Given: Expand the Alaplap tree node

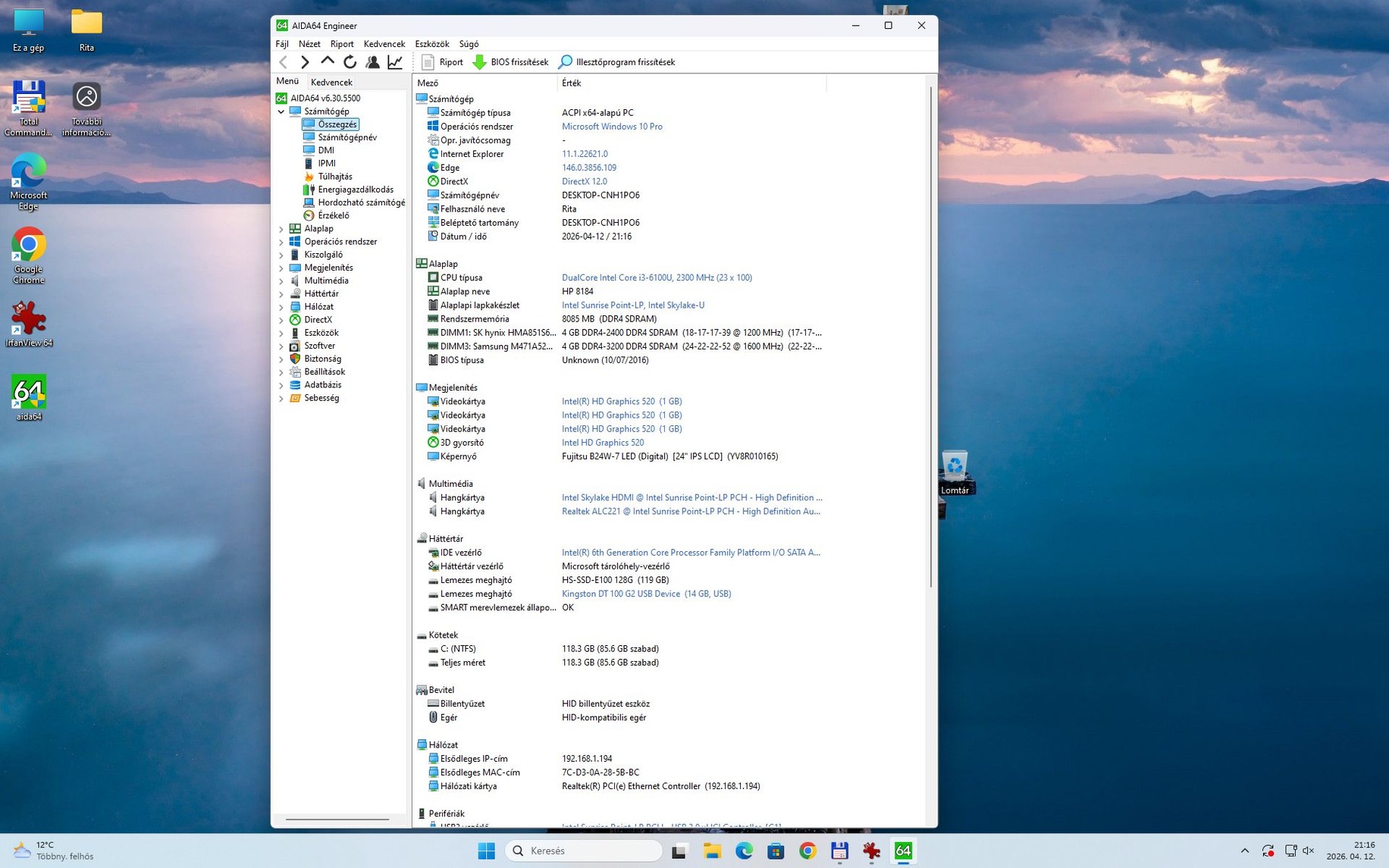Looking at the screenshot, I should pyautogui.click(x=281, y=229).
